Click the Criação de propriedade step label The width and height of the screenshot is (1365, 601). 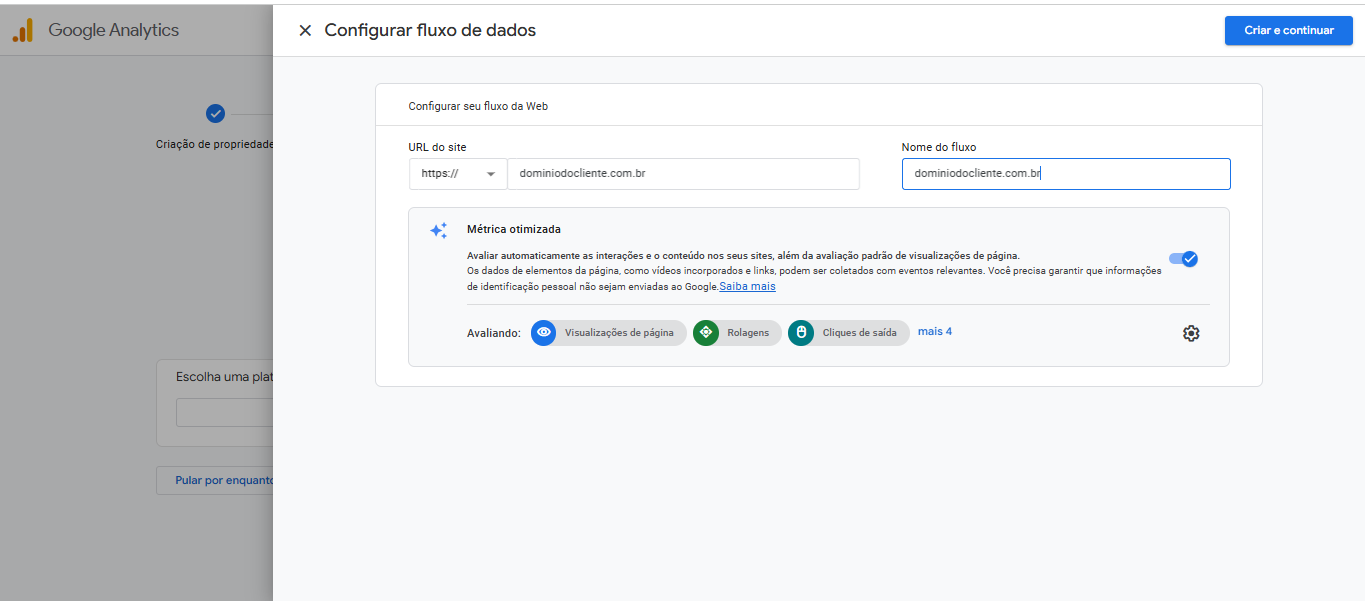214,144
